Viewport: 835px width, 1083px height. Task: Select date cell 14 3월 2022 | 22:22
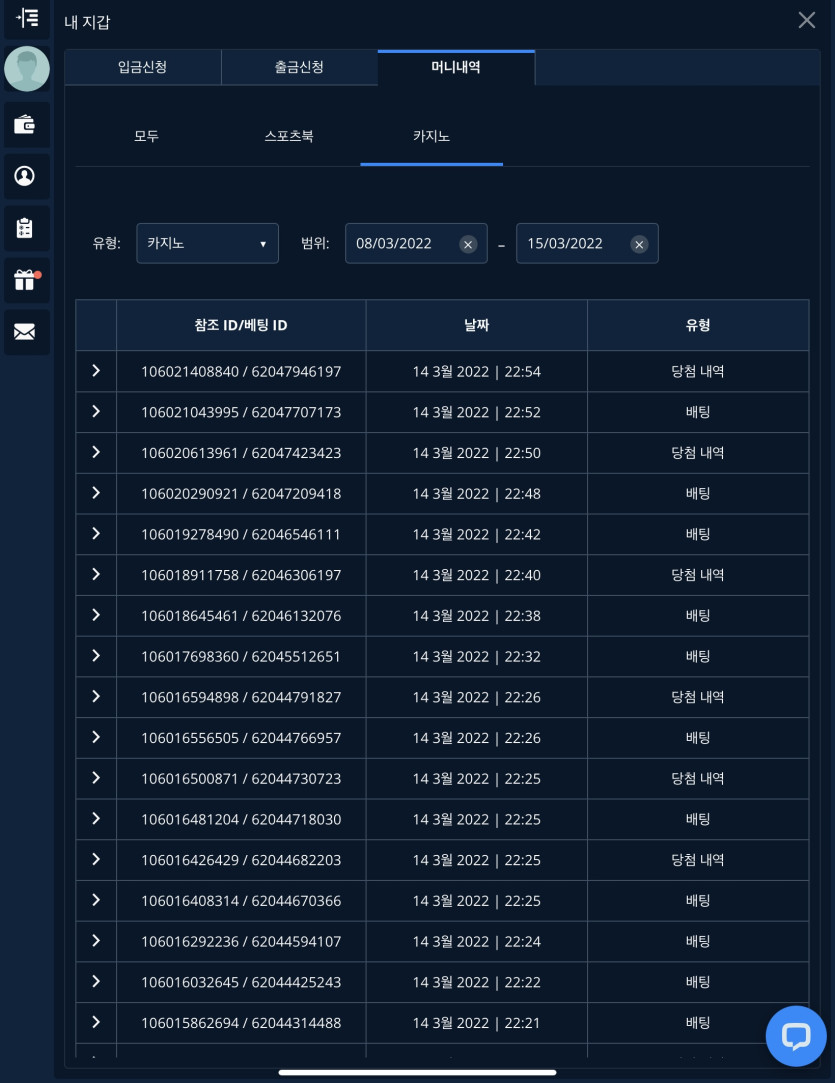point(477,983)
